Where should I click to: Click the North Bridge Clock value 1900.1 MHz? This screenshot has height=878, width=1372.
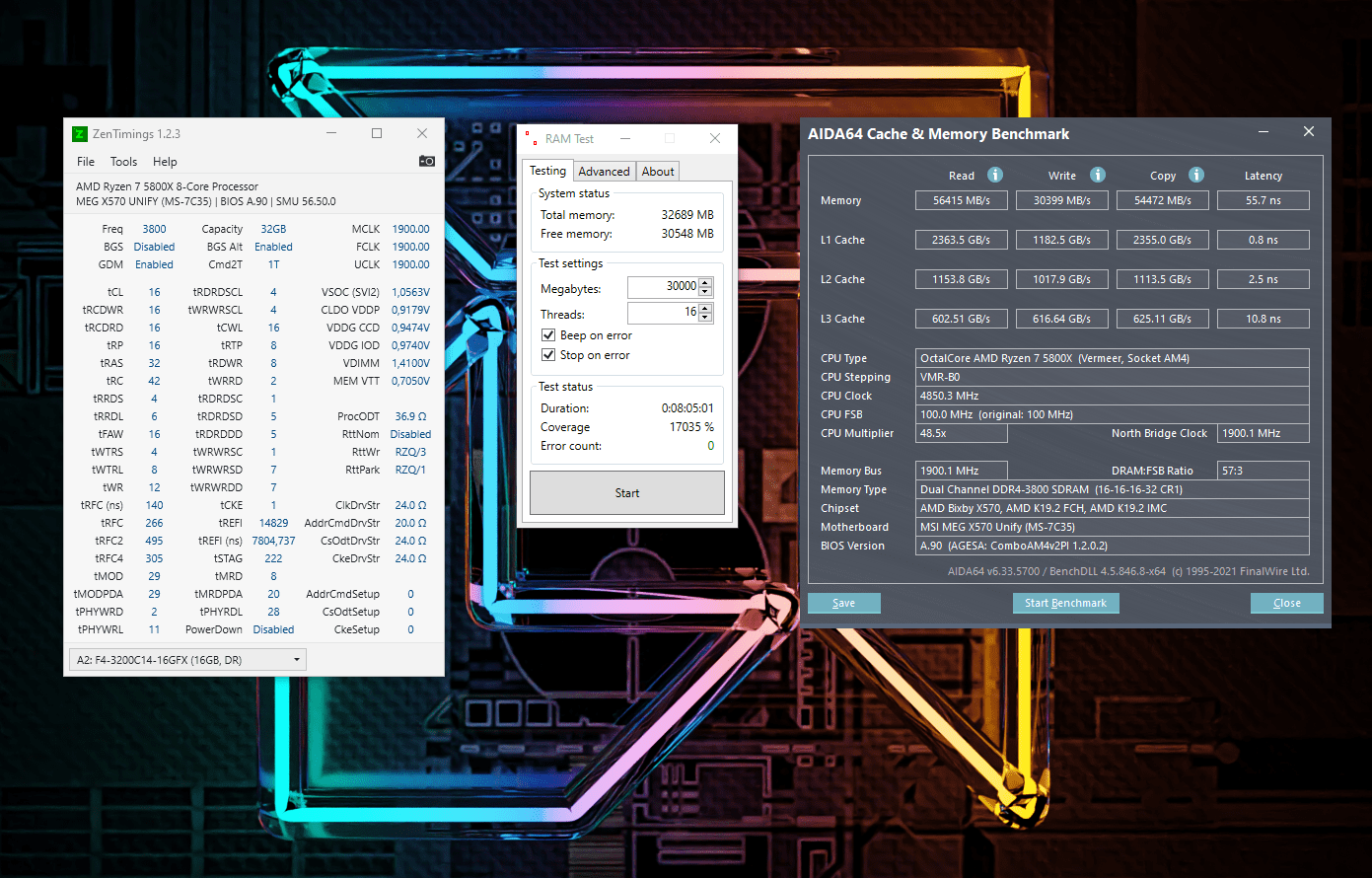point(1264,433)
